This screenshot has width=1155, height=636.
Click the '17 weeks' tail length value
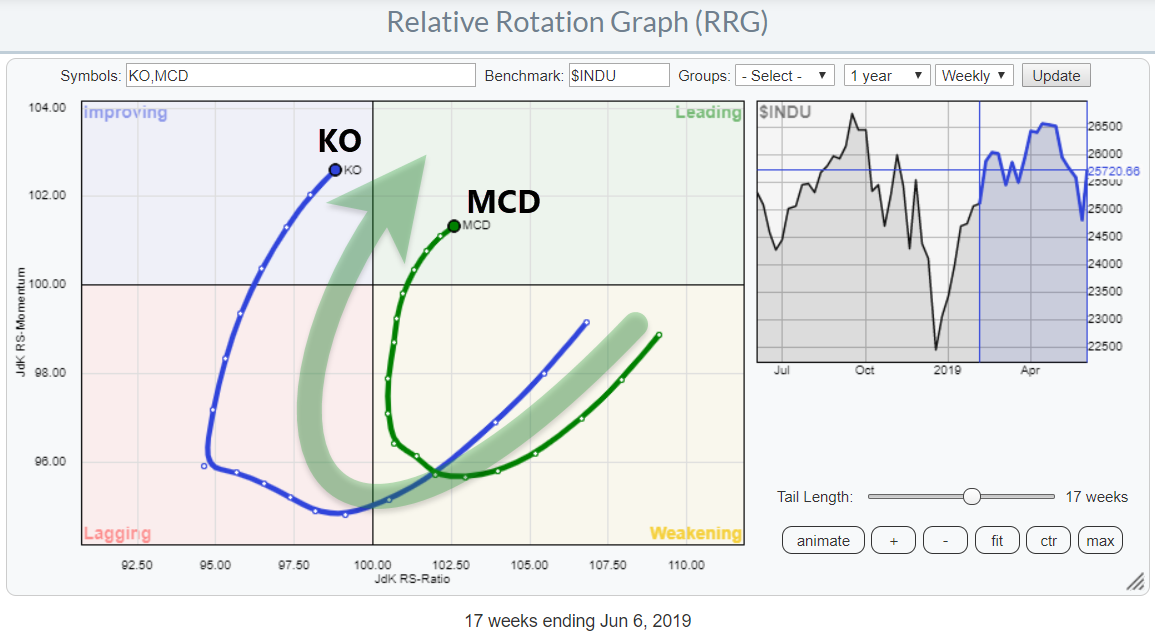coord(1096,497)
